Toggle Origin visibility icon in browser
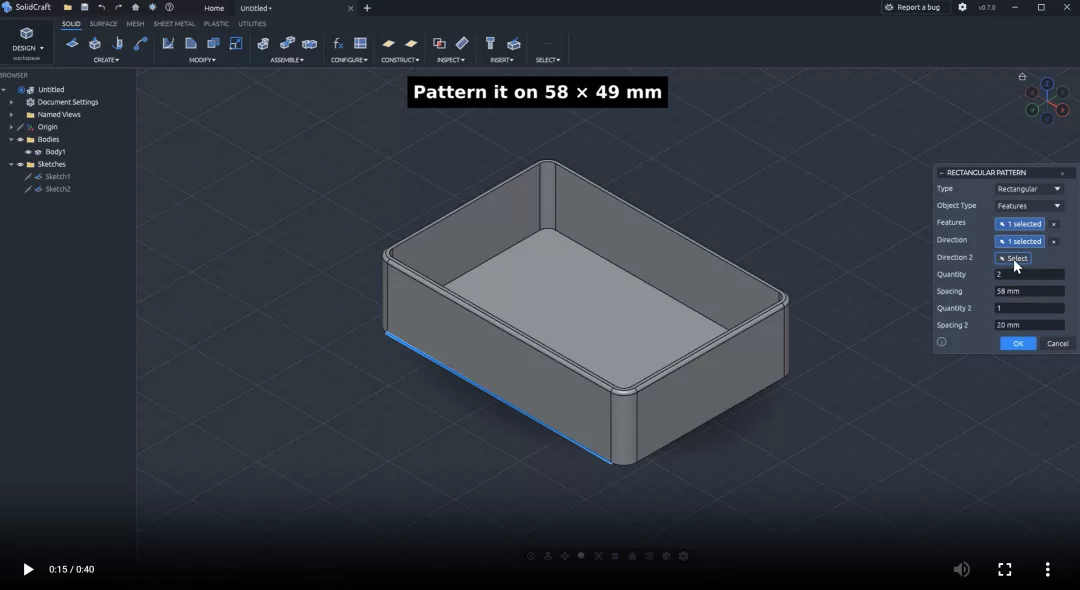Screen dimensions: 1080x590 click(x=21, y=127)
